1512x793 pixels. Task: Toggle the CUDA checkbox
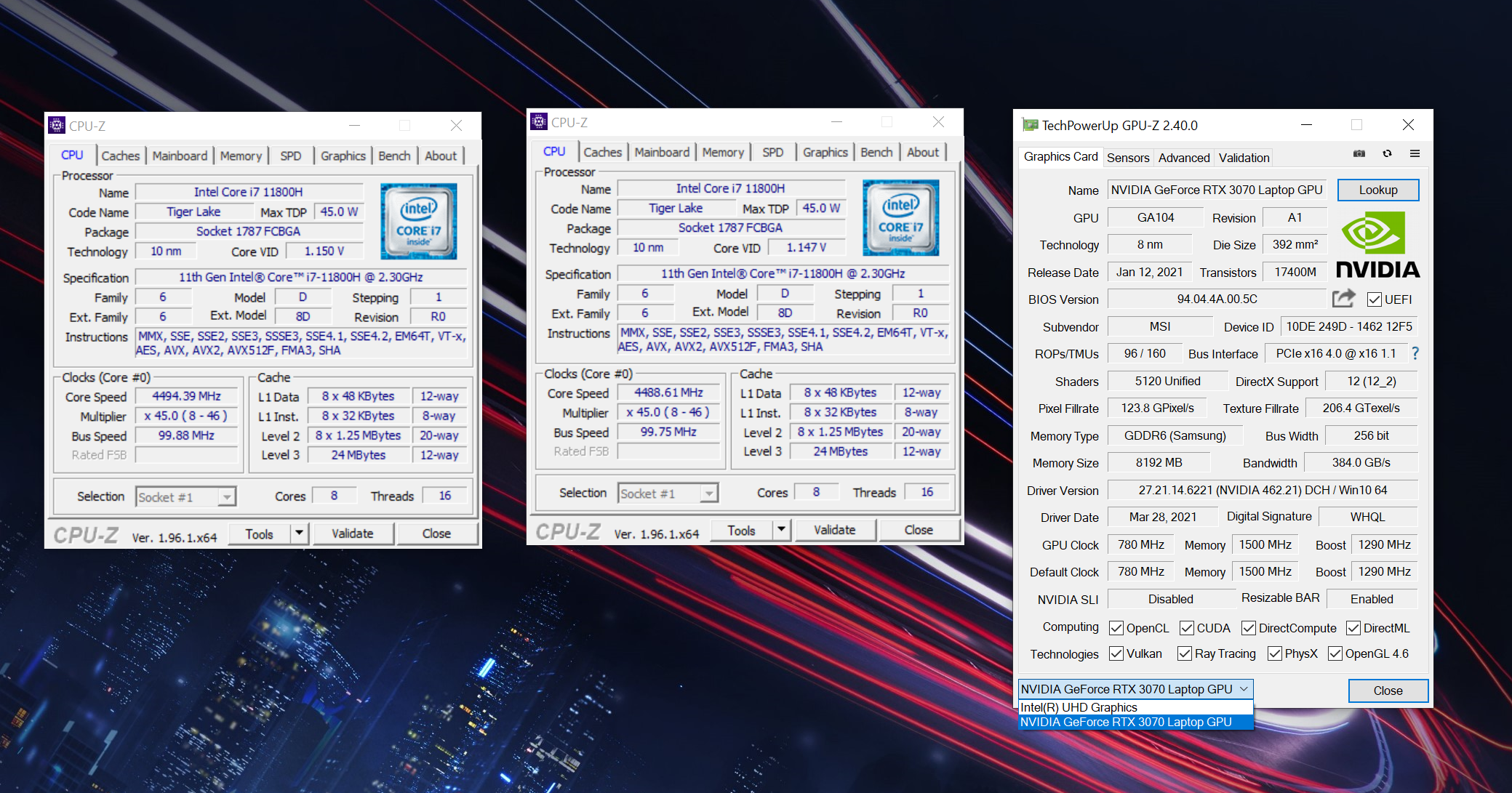pyautogui.click(x=1187, y=628)
